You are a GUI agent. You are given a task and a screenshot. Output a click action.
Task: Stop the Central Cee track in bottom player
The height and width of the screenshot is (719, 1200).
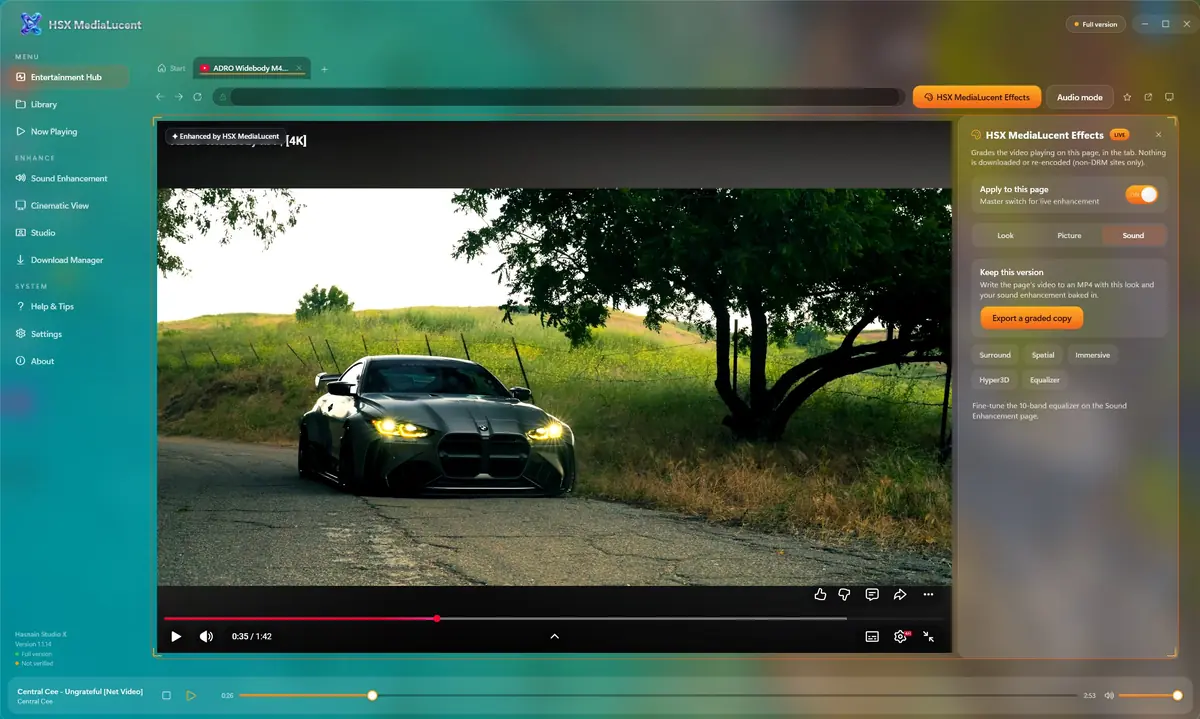point(167,695)
